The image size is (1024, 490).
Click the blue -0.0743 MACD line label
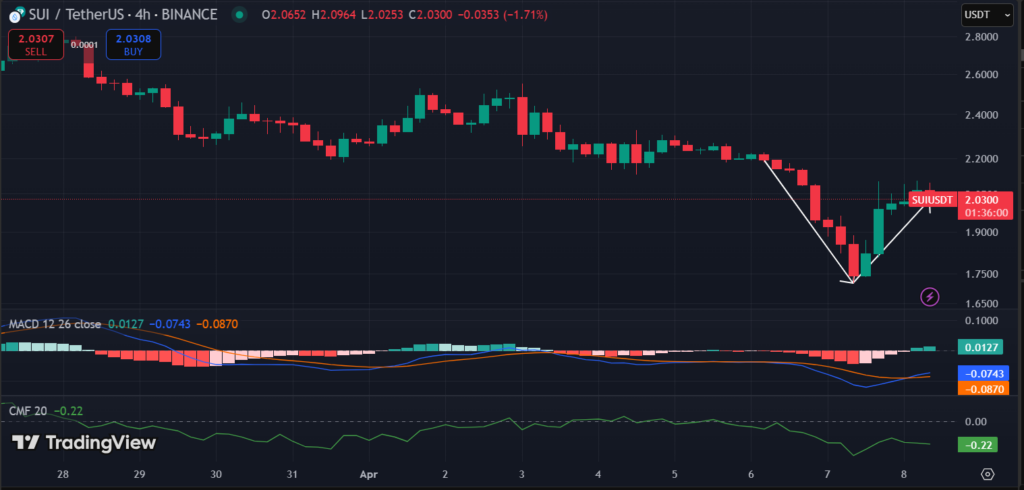tap(977, 372)
